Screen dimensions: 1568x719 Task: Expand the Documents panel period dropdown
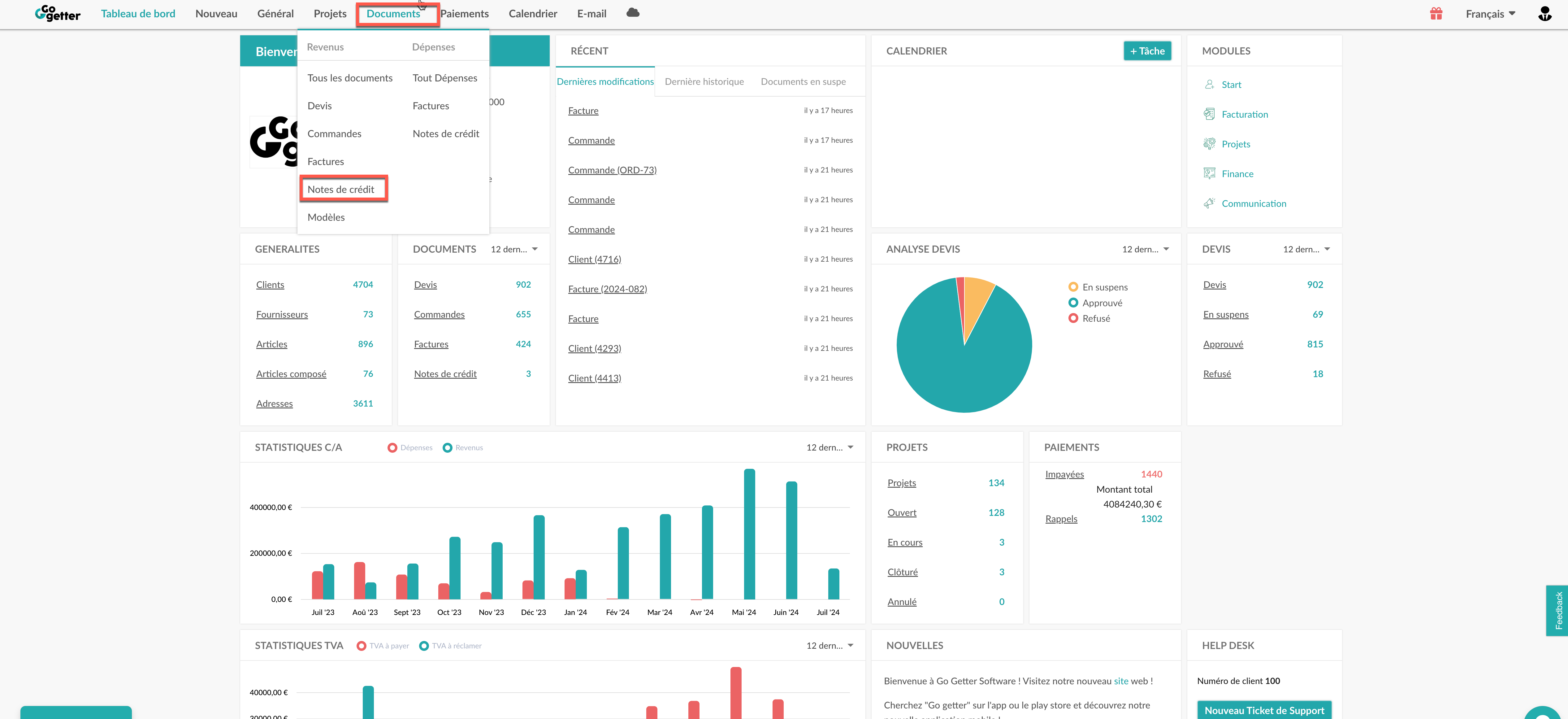514,250
